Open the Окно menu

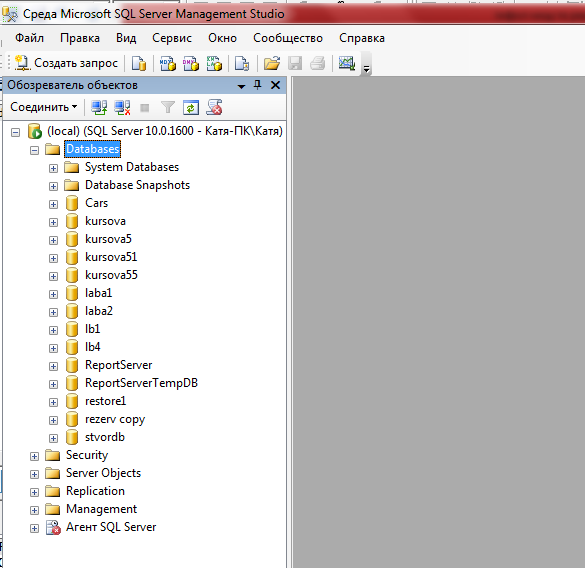click(222, 38)
